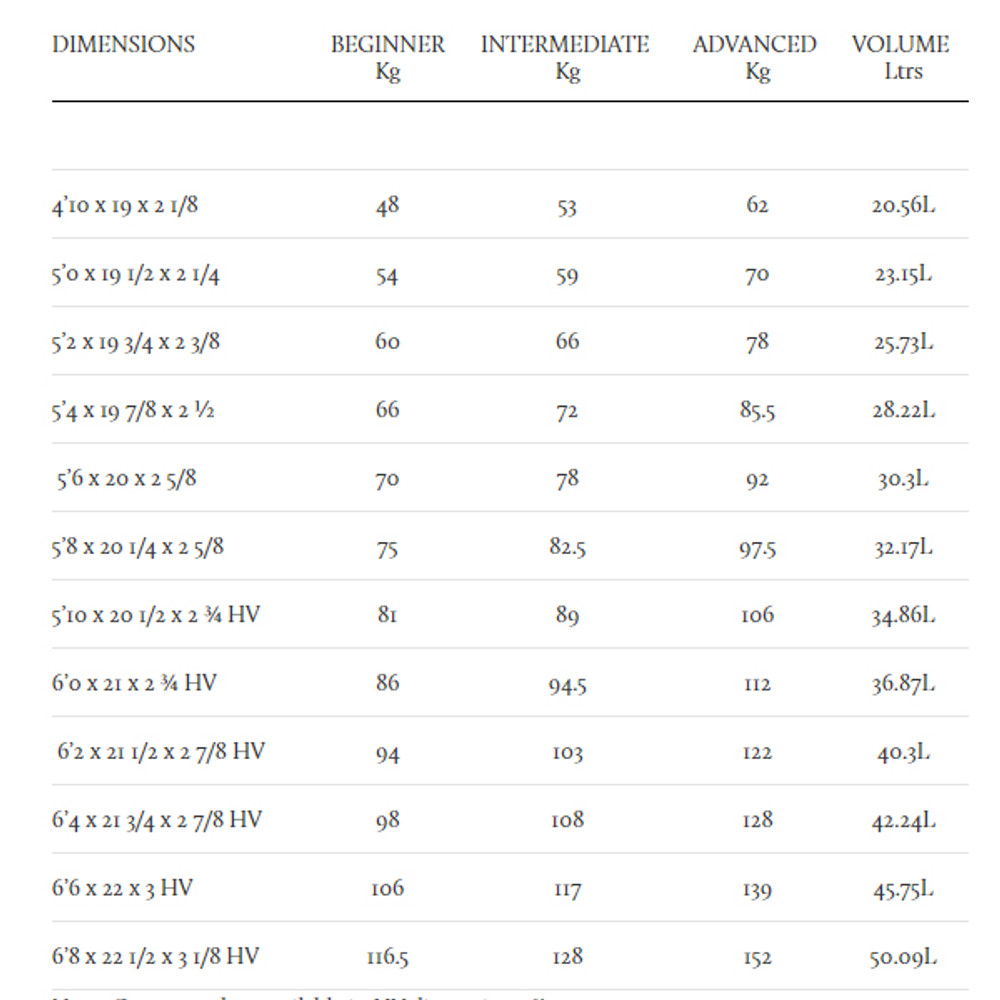Click the INTERMEDIATE Kg column header
The width and height of the screenshot is (1000, 1000).
coord(565,58)
